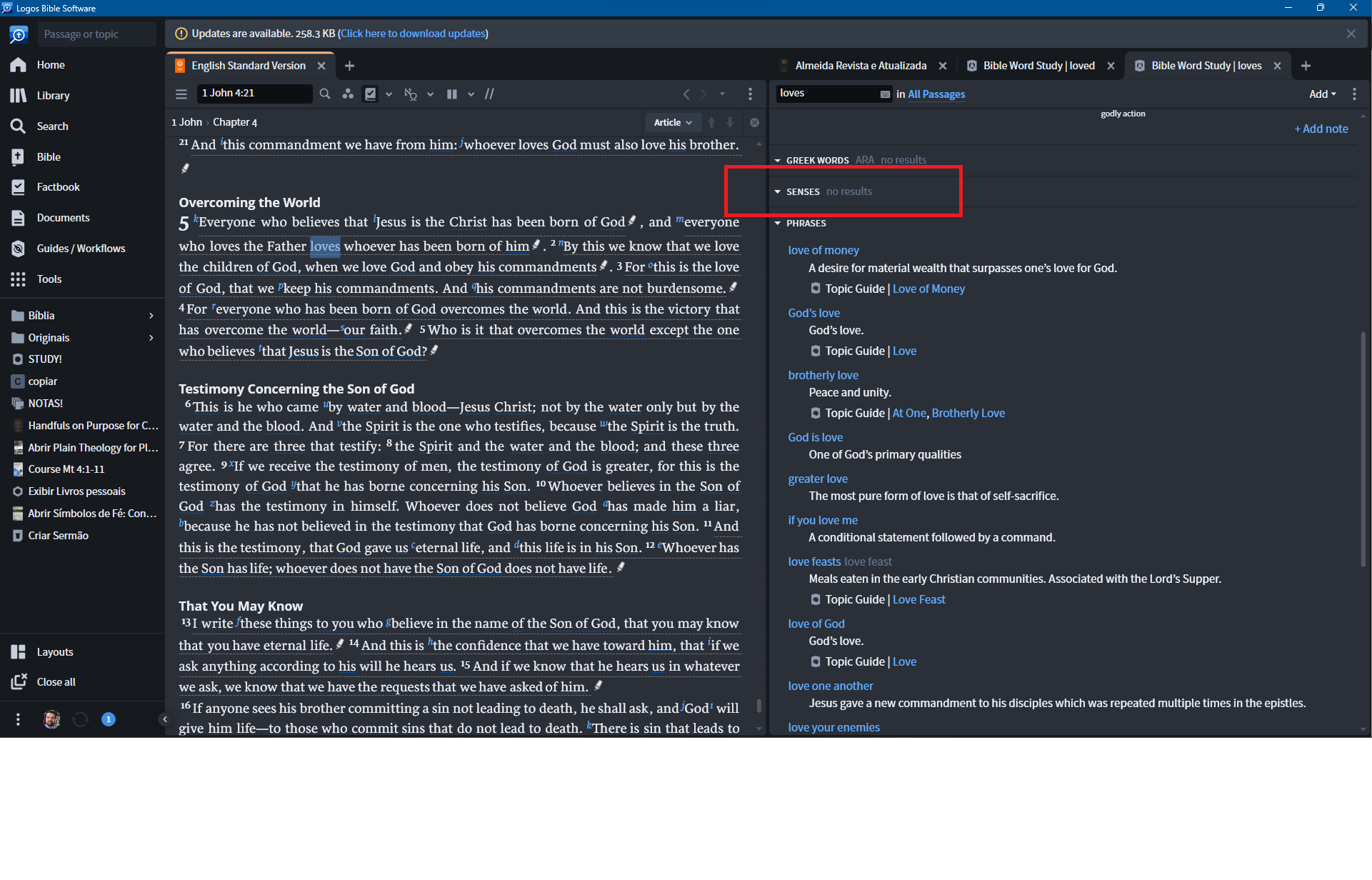Open the interlinear options dropdown arrow
Image resolution: width=1372 pixels, height=880 pixels.
(431, 94)
